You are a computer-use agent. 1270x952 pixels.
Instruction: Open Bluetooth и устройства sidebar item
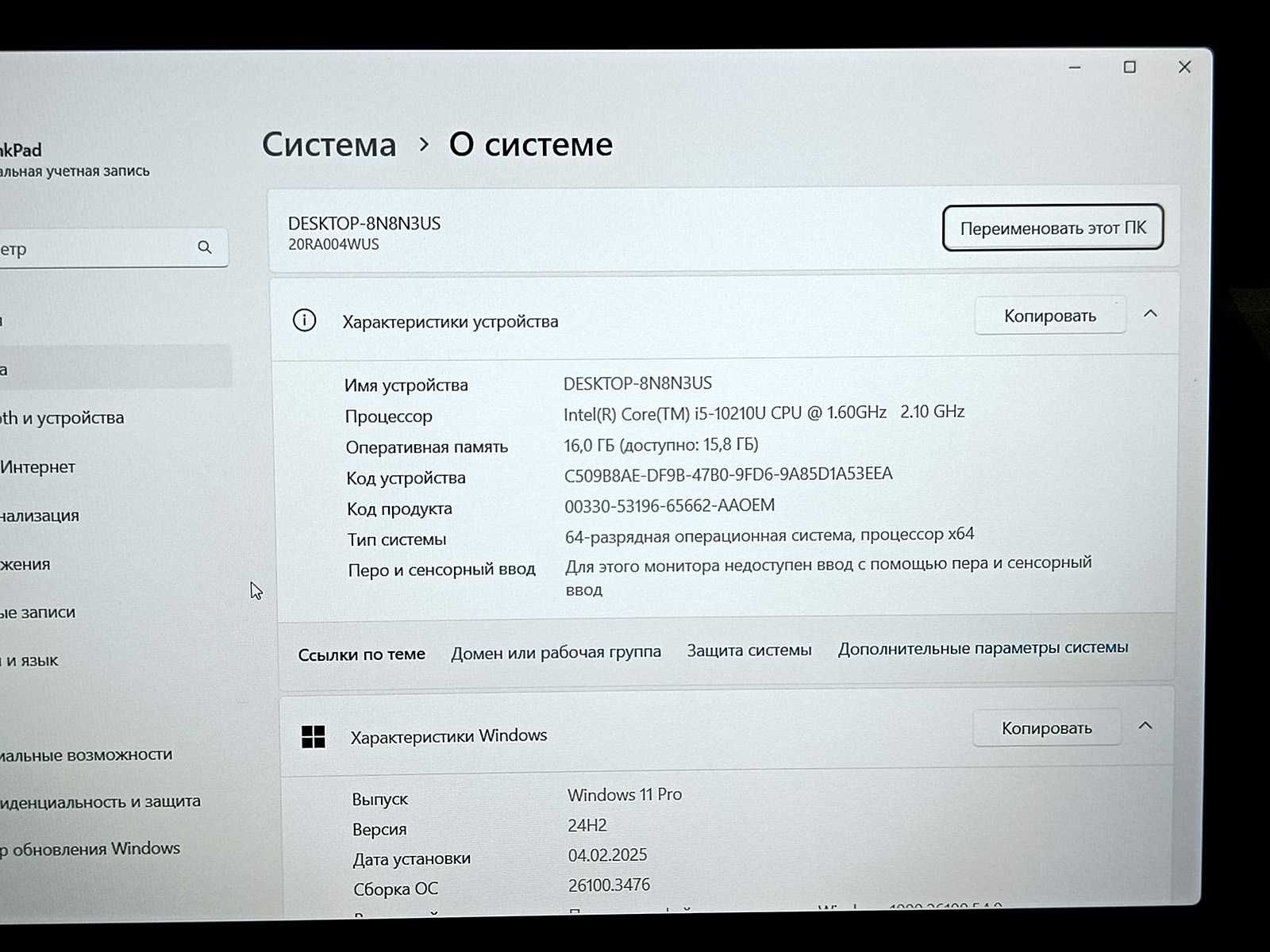point(62,417)
